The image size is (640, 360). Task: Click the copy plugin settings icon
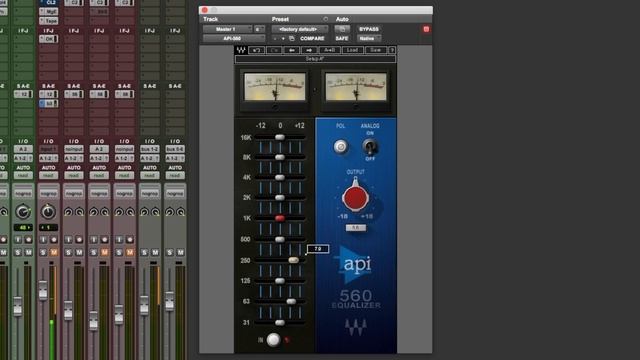(292, 39)
